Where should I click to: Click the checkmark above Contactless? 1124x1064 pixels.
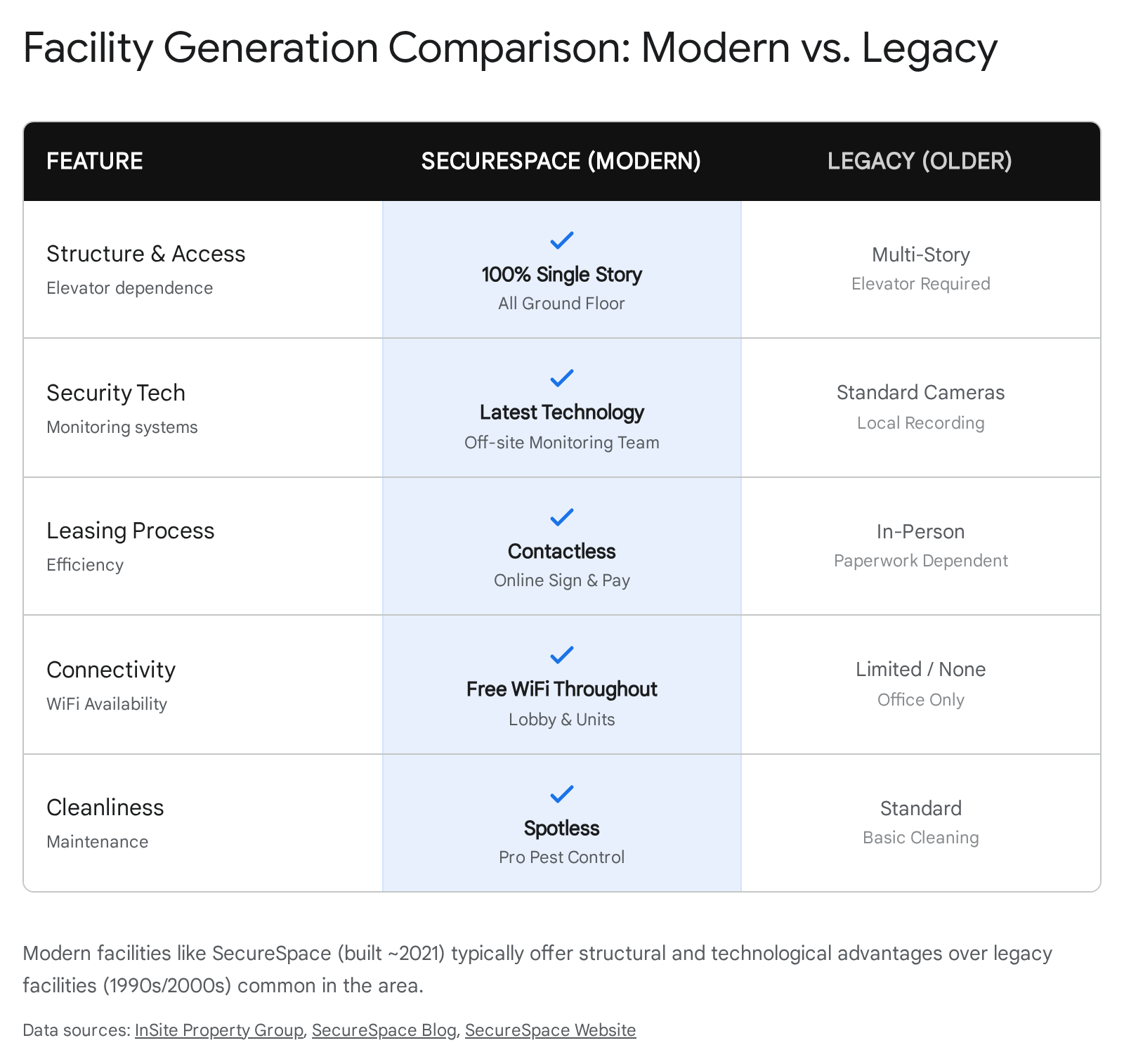tap(561, 517)
